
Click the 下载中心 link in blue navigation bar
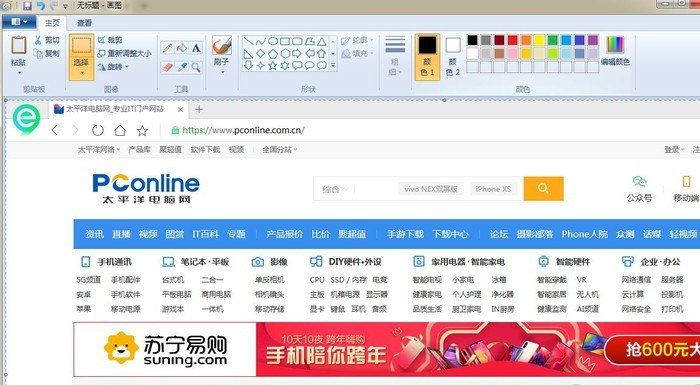pyautogui.click(x=450, y=234)
